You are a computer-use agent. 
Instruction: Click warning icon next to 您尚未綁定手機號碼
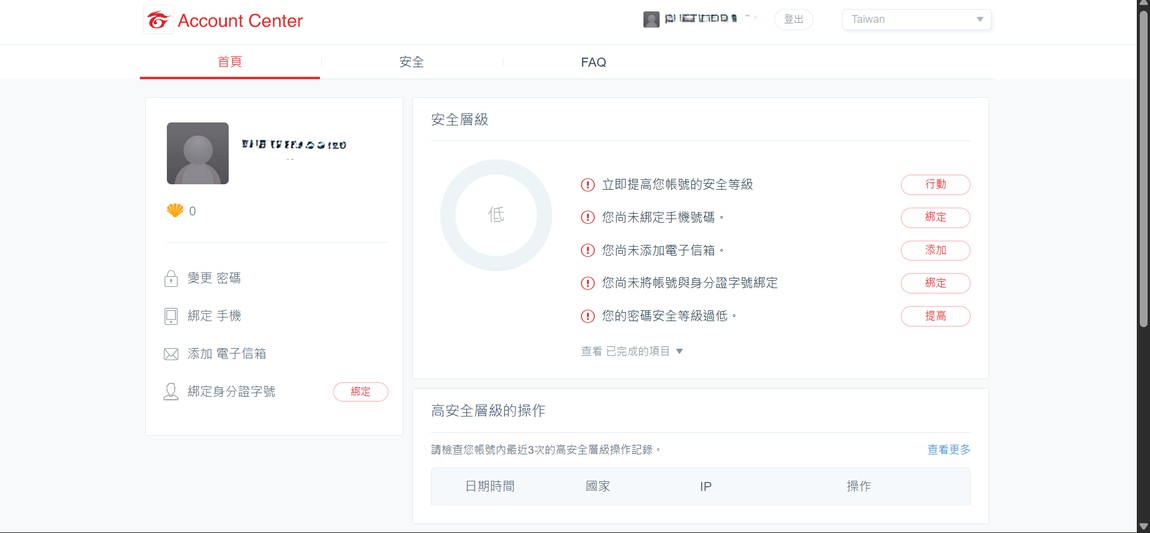pyautogui.click(x=588, y=217)
